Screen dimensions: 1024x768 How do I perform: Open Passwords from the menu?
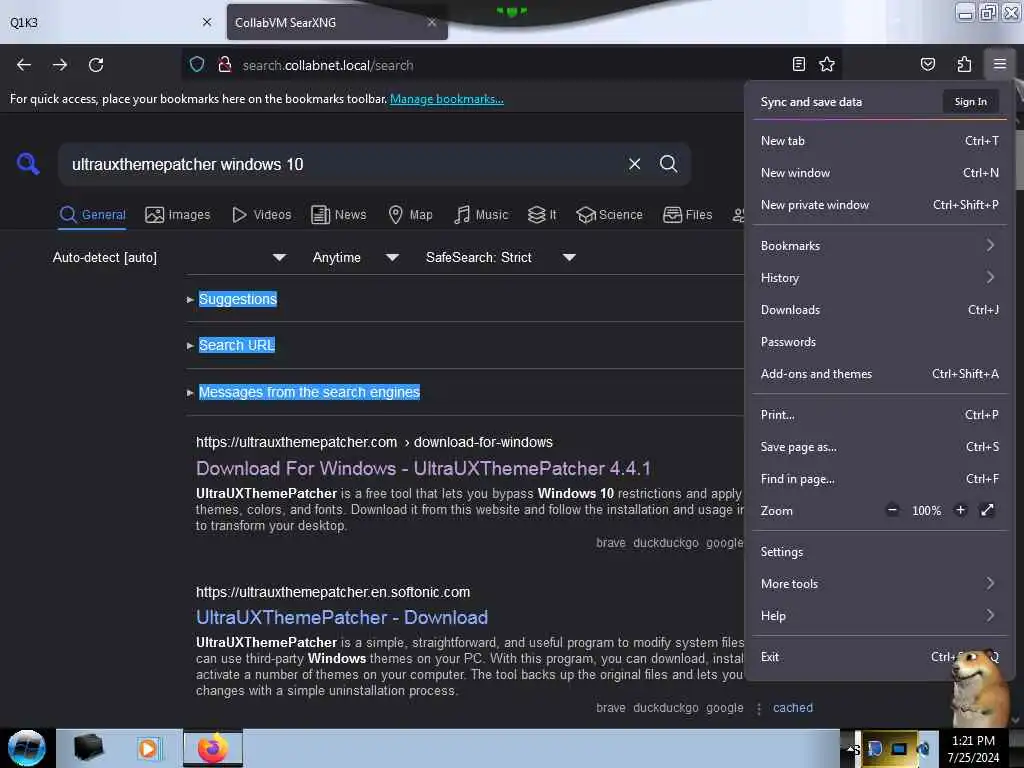878,342
